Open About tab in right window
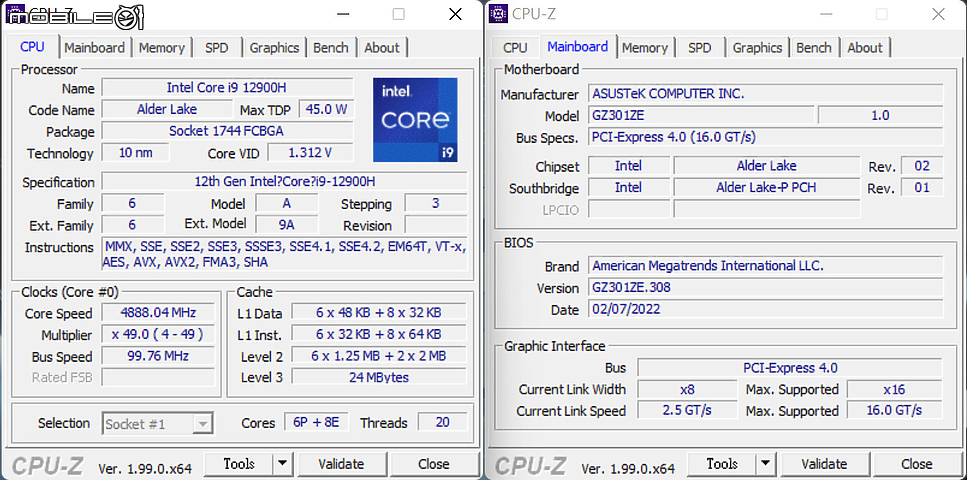This screenshot has width=967, height=480. 865,48
